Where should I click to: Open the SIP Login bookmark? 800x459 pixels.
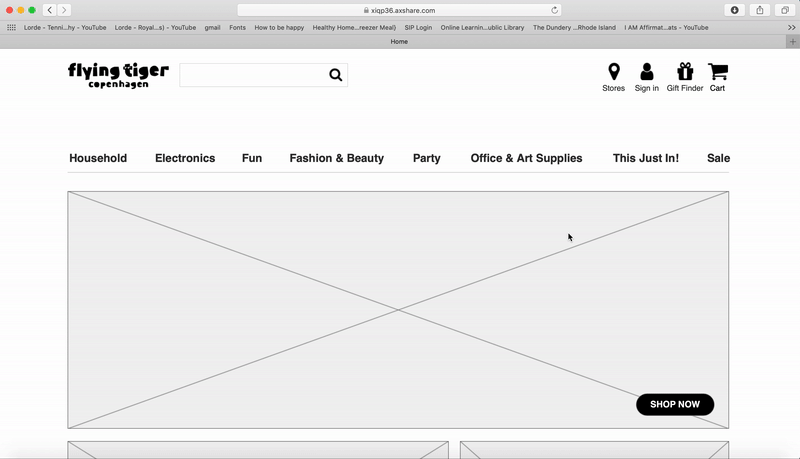click(418, 28)
